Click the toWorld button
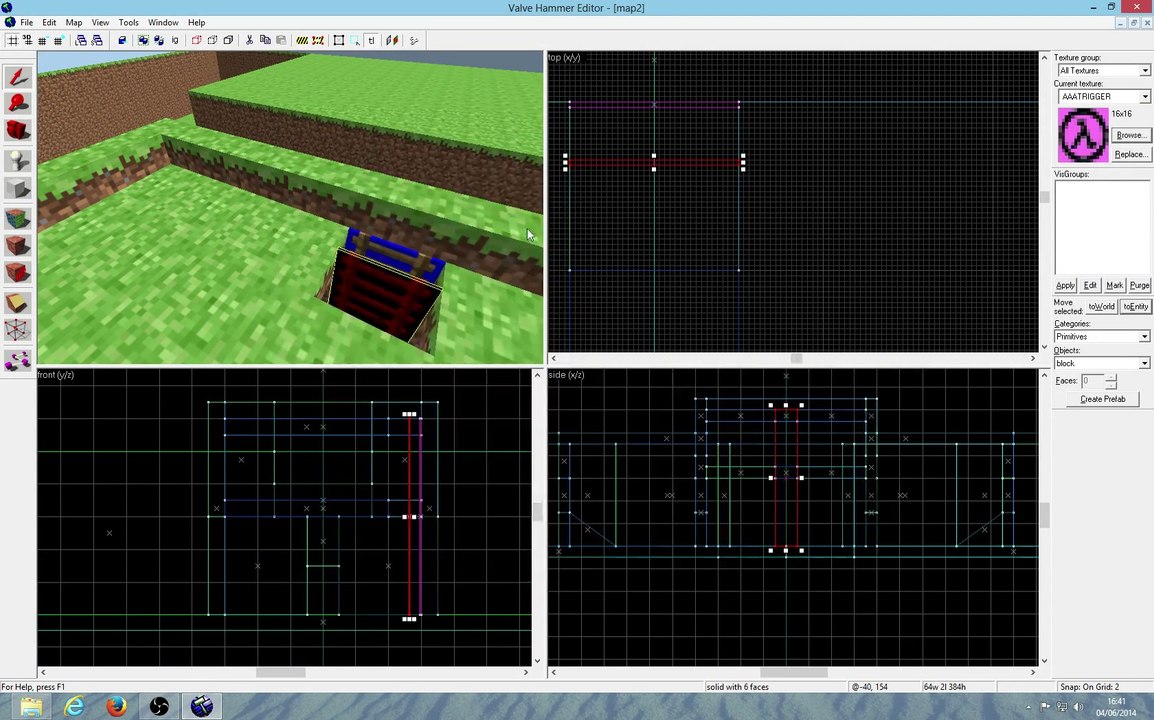 point(1101,306)
